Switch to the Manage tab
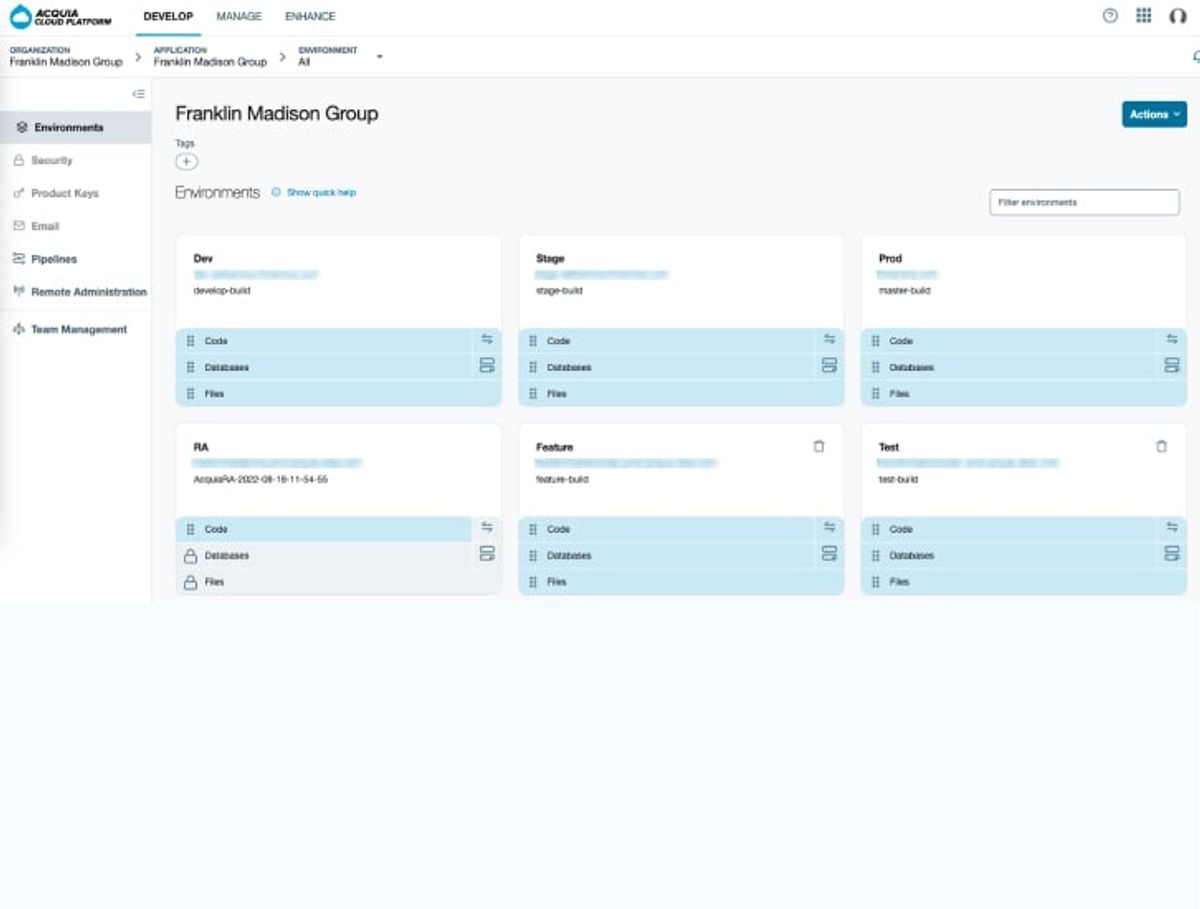 (x=239, y=16)
